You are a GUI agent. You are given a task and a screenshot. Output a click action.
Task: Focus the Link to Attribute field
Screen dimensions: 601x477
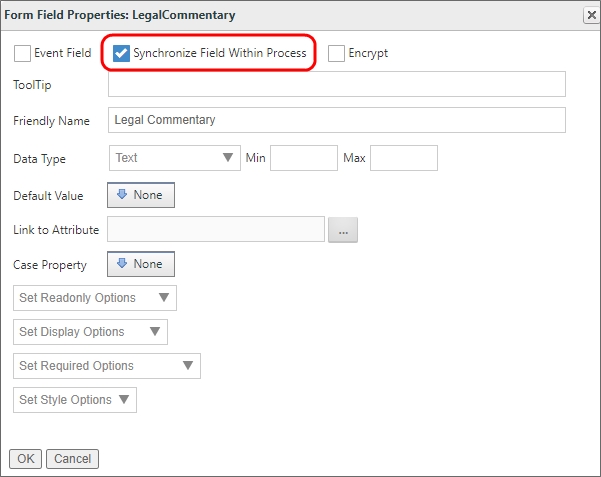pos(216,230)
